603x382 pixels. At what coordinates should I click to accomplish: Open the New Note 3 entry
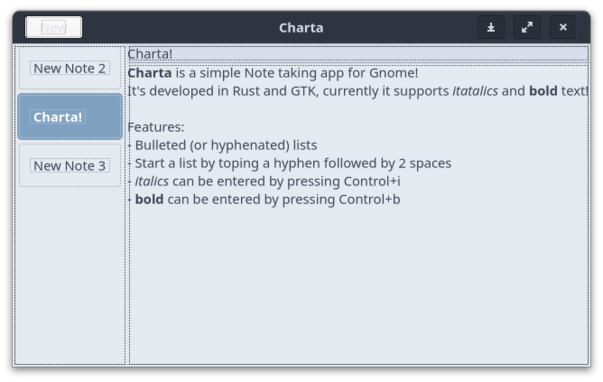click(x=70, y=165)
